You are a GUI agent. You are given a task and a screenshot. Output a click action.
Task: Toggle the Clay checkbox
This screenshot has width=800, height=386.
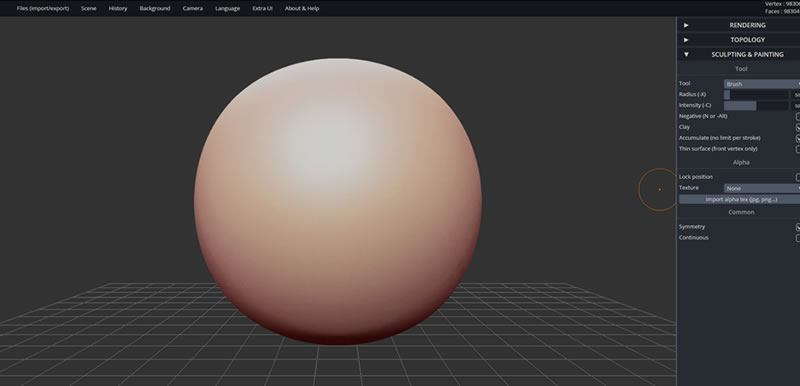(x=798, y=127)
